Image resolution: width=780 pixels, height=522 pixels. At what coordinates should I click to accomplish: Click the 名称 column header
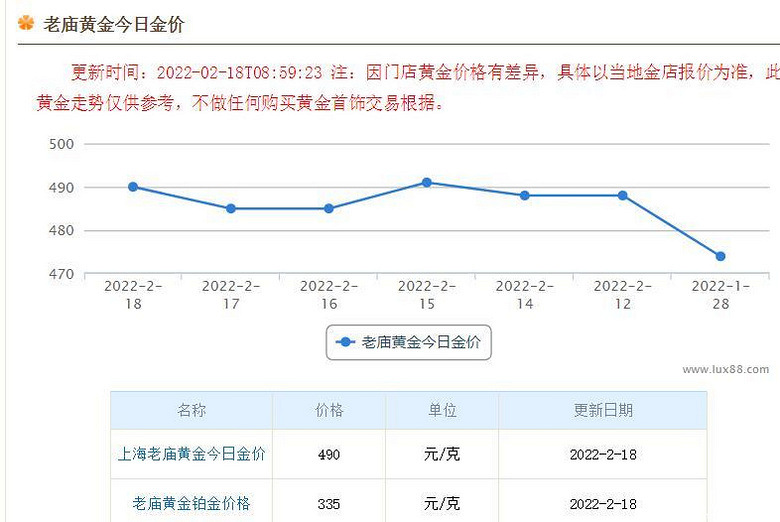(192, 411)
